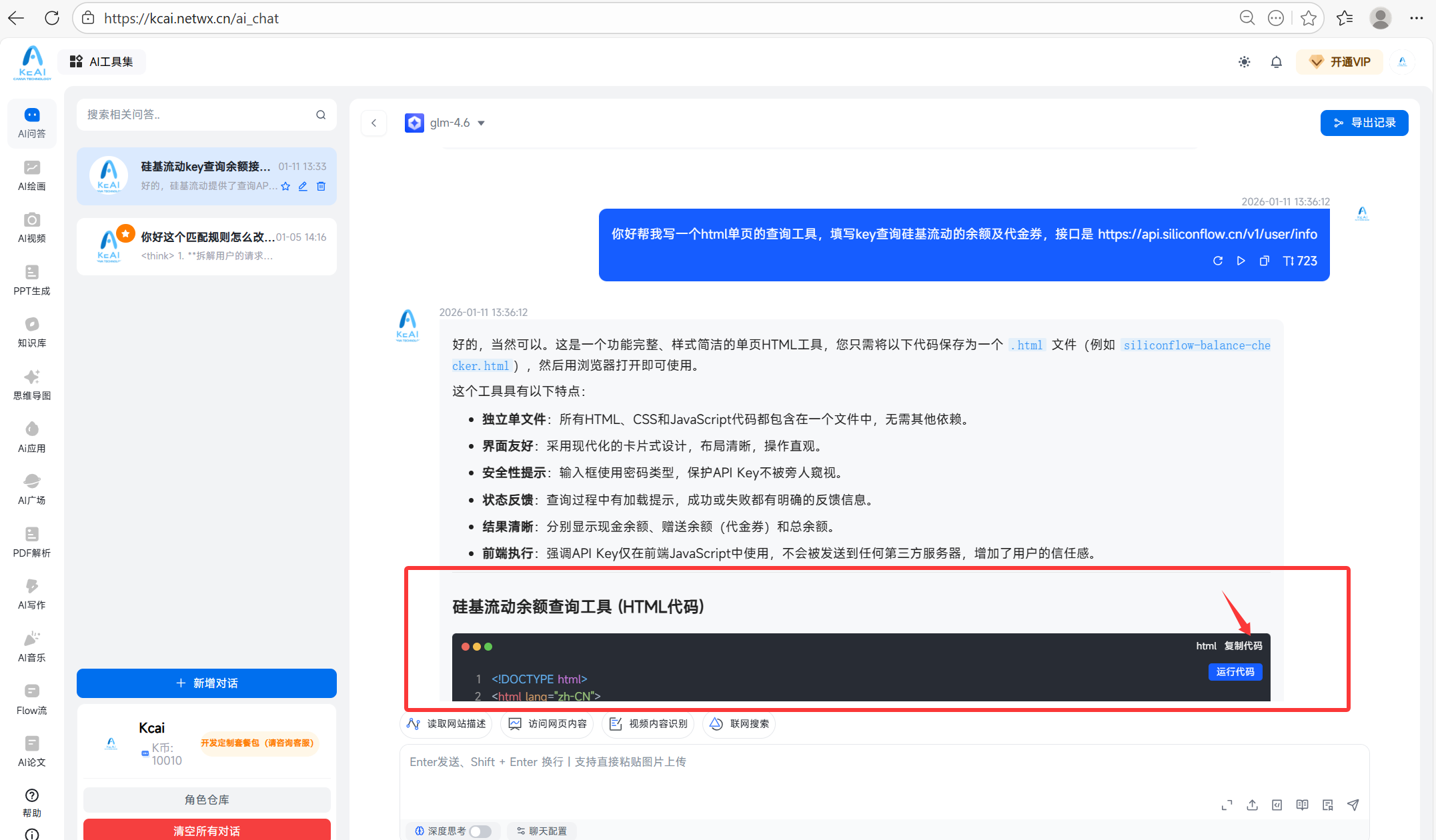Open AI绘画 from the left sidebar
The image size is (1436, 840).
tap(31, 175)
